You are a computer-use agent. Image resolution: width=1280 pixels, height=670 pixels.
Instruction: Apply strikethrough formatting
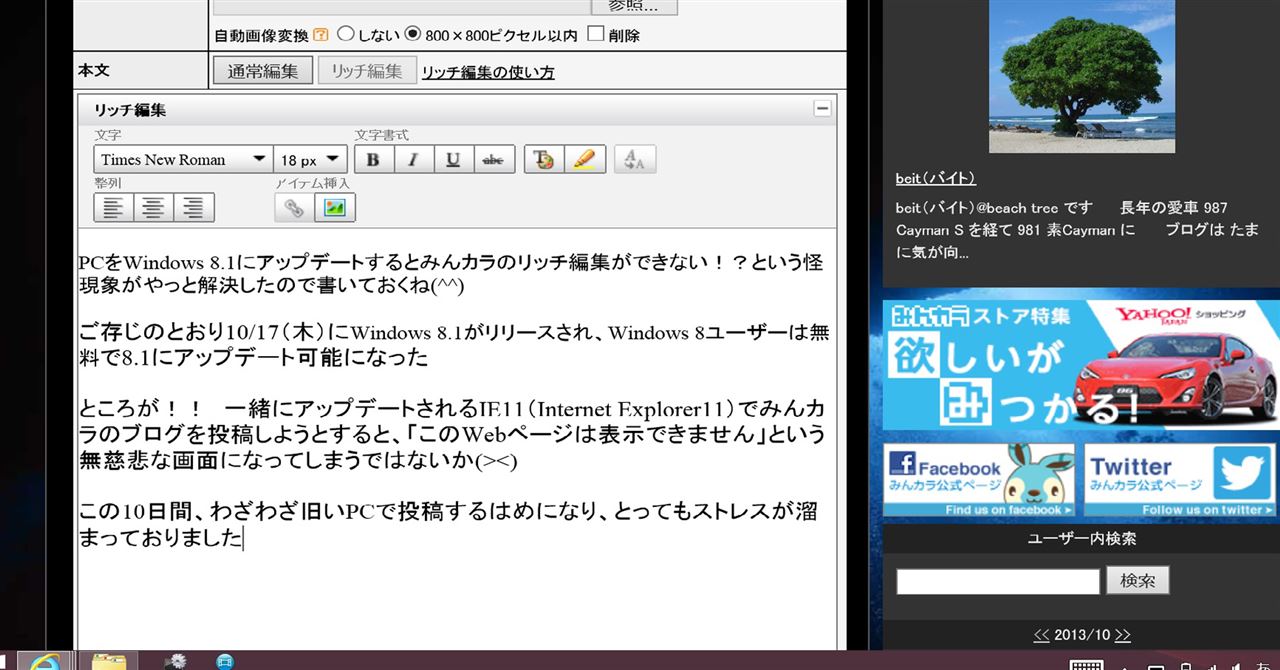[494, 159]
